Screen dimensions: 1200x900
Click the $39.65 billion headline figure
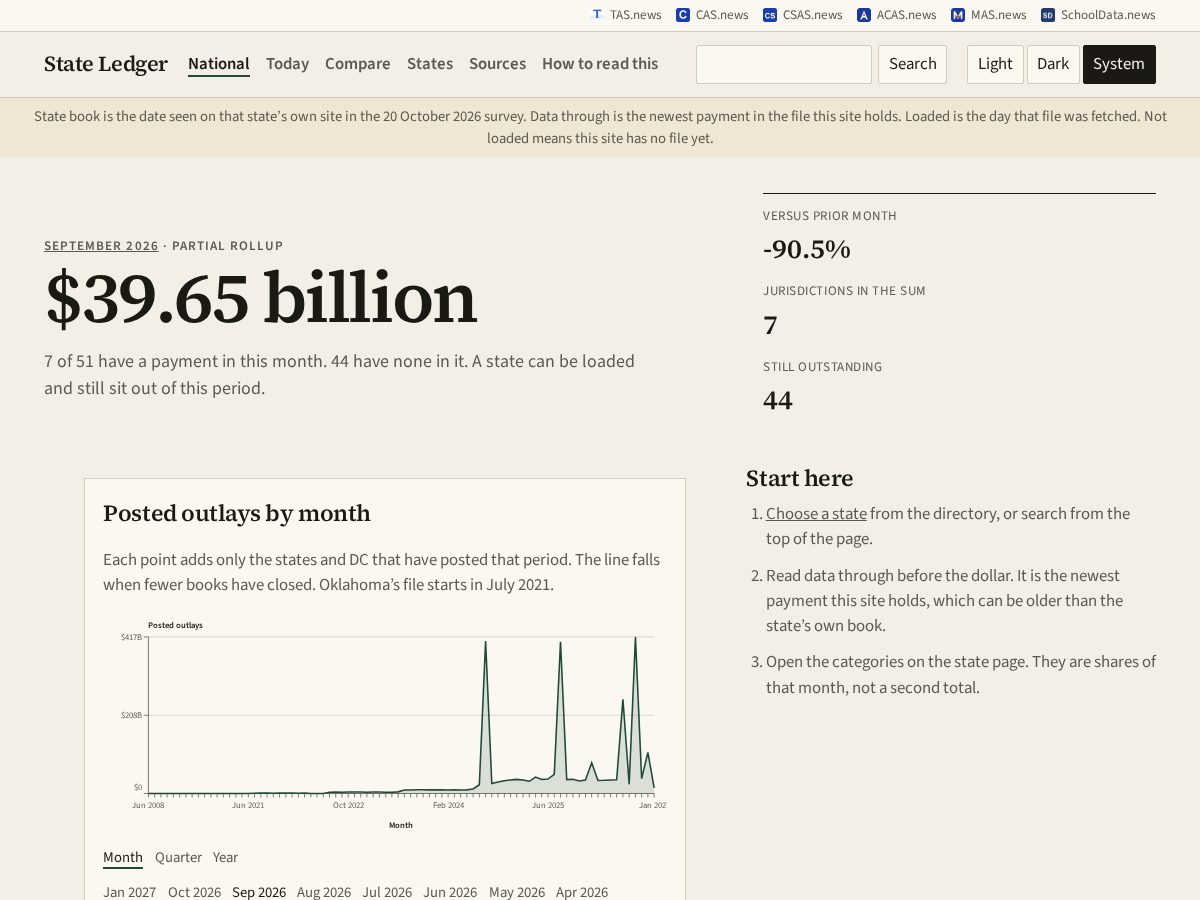(261, 298)
